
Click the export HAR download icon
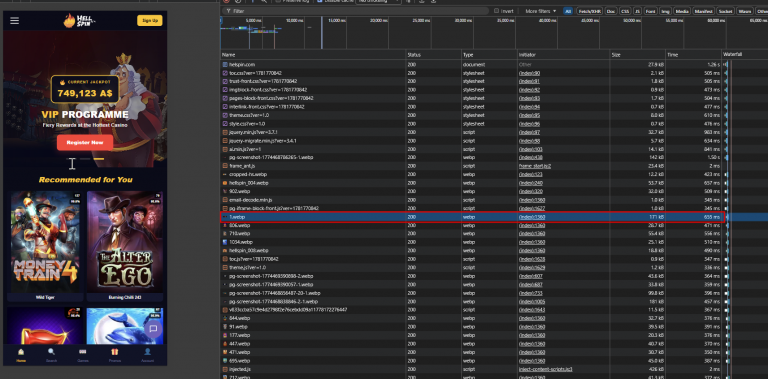434,1
